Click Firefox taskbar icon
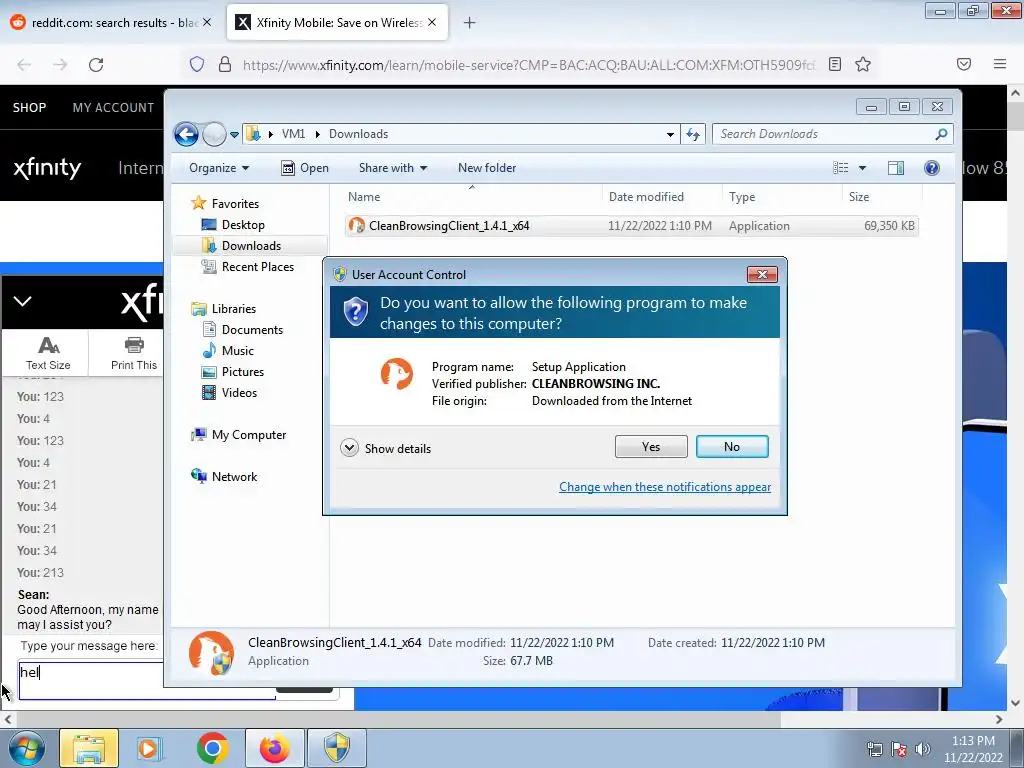 [274, 748]
